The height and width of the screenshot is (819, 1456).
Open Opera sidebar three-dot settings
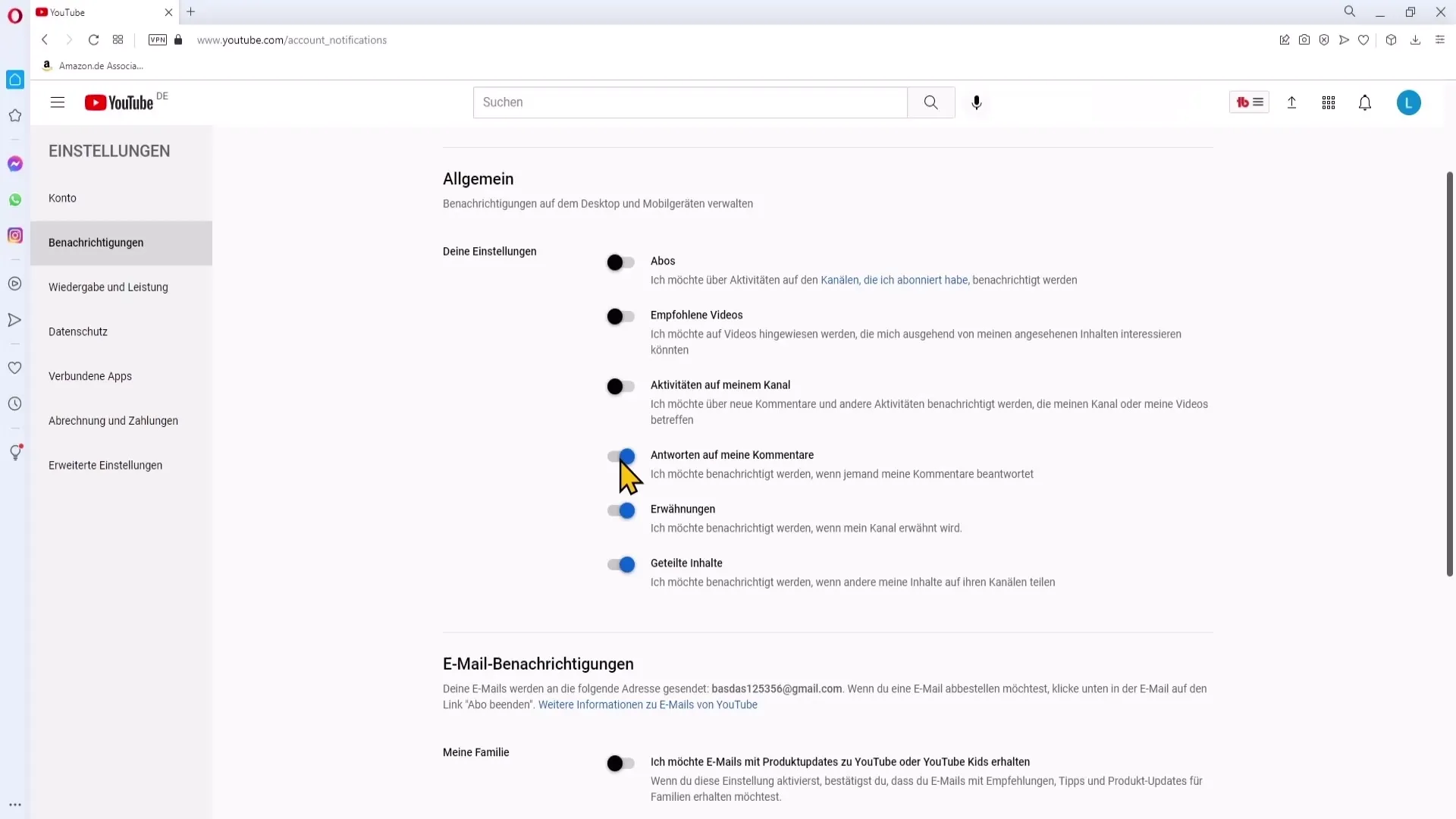pos(15,805)
